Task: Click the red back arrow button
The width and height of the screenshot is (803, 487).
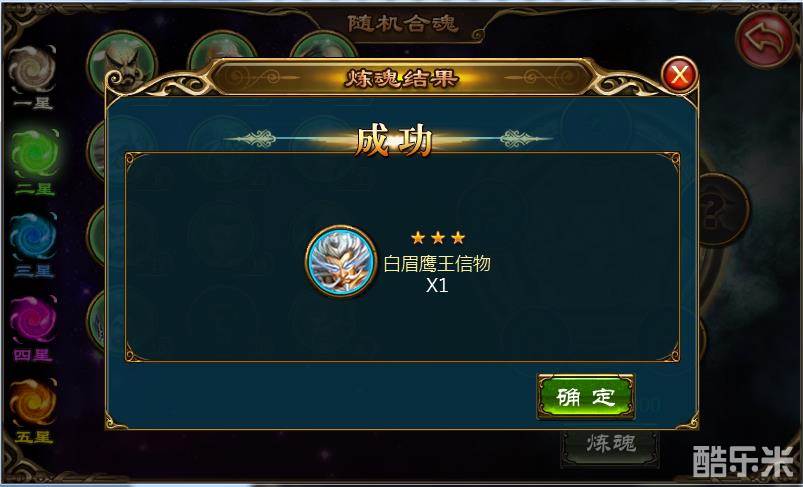Action: pos(765,38)
